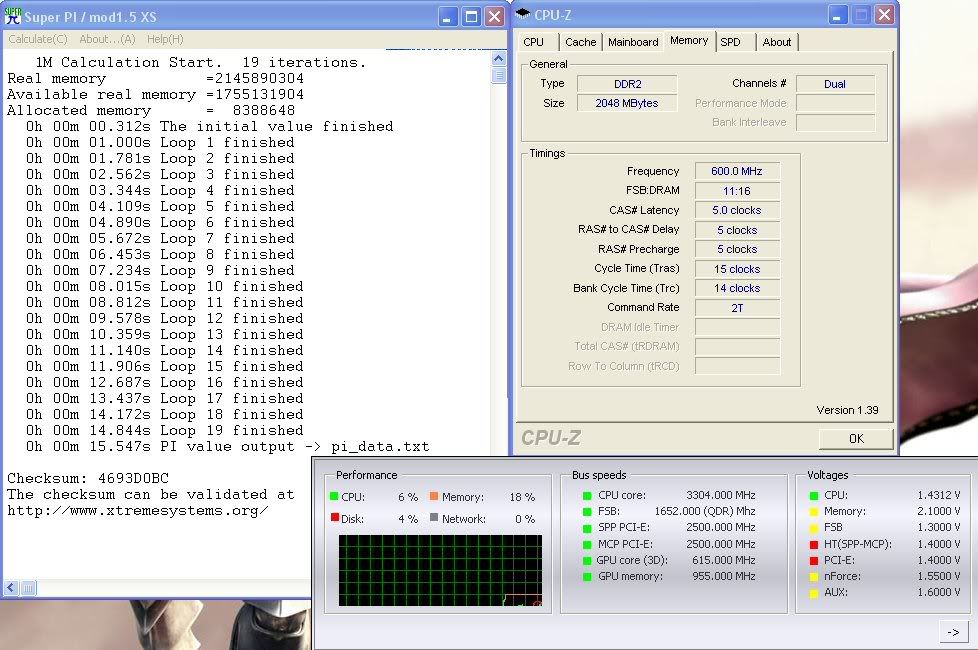Click the FSB value 1652.000 (QDR) Mhz
Screen dimensions: 978x650
tap(705, 511)
